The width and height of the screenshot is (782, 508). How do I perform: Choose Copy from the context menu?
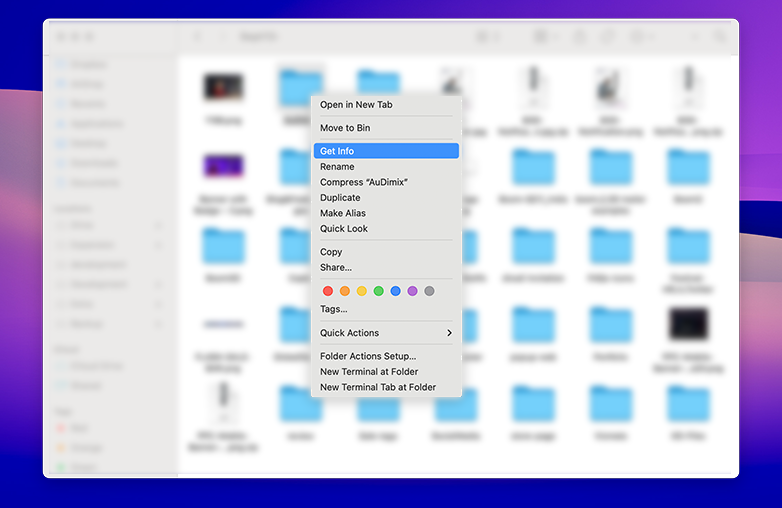[x=386, y=252]
